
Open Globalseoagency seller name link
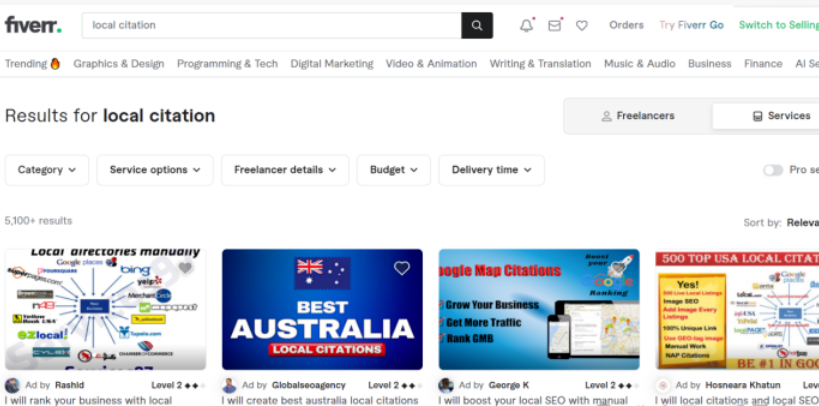[x=309, y=386]
